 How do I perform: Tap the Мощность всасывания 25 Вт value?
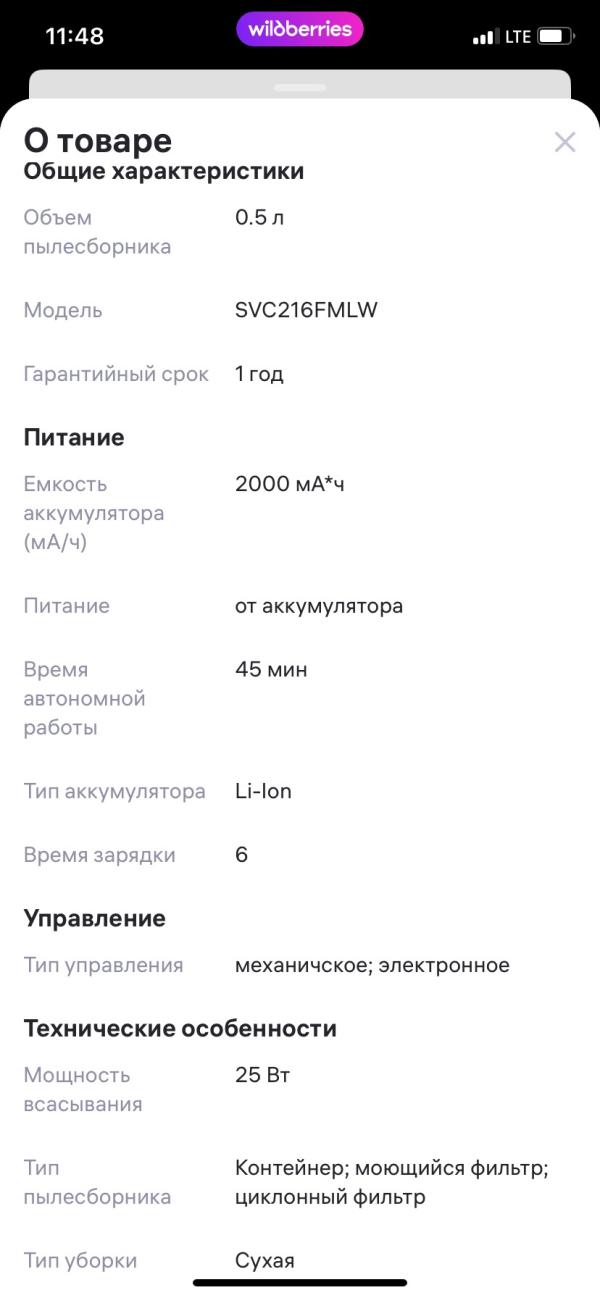coord(262,1075)
